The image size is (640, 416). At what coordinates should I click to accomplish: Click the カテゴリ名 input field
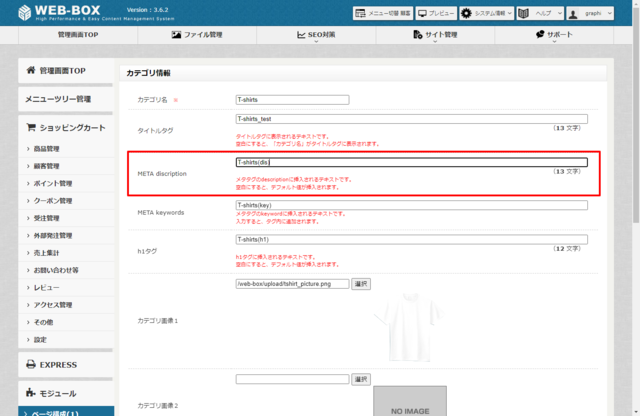(x=292, y=100)
